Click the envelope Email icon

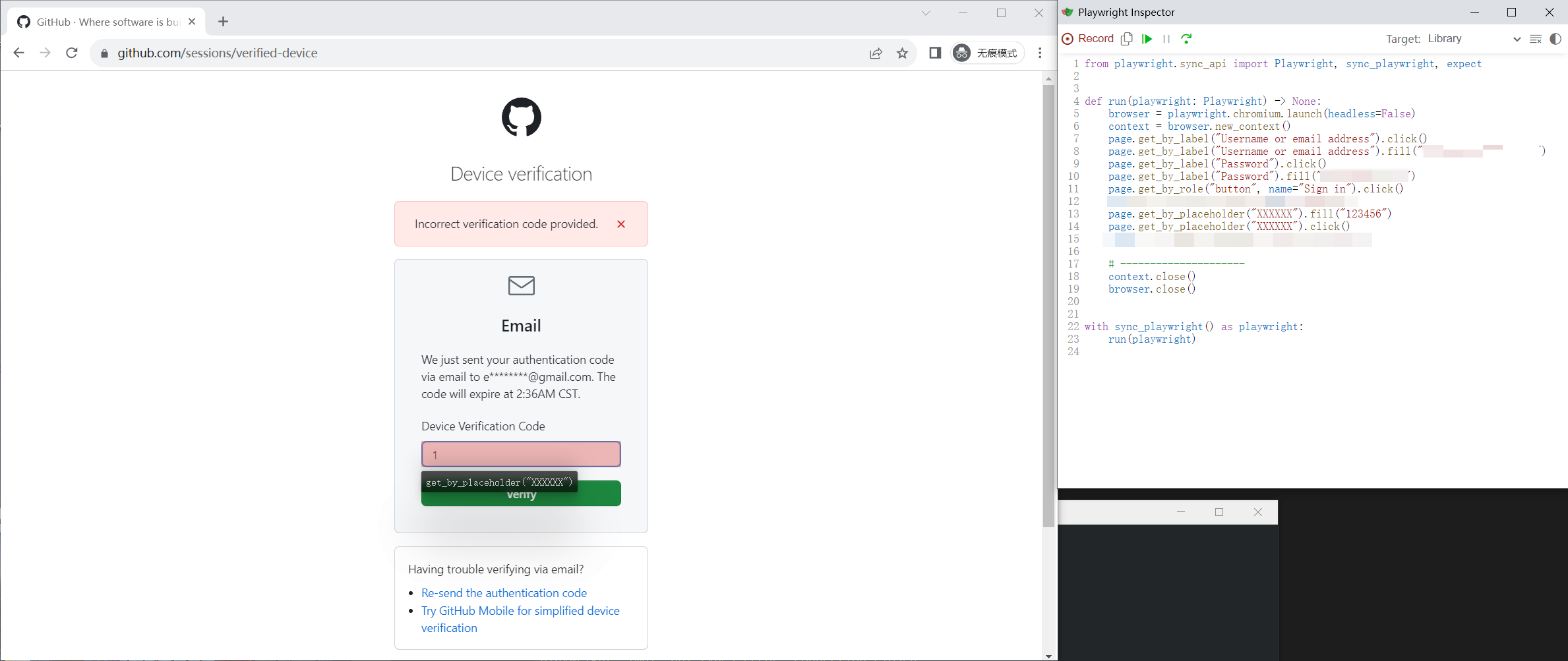[x=521, y=285]
